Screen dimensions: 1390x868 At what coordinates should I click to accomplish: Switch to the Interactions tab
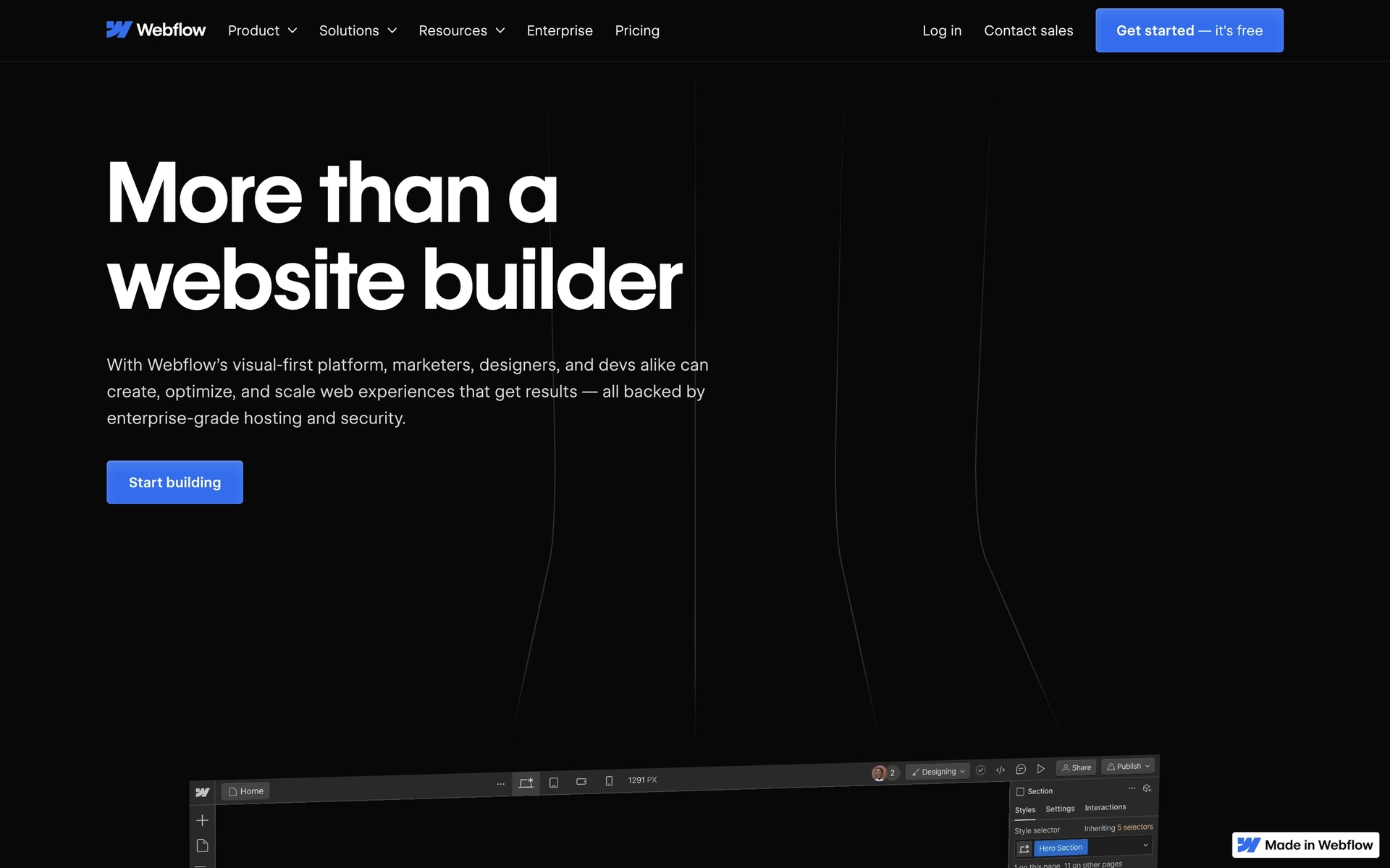point(1105,807)
